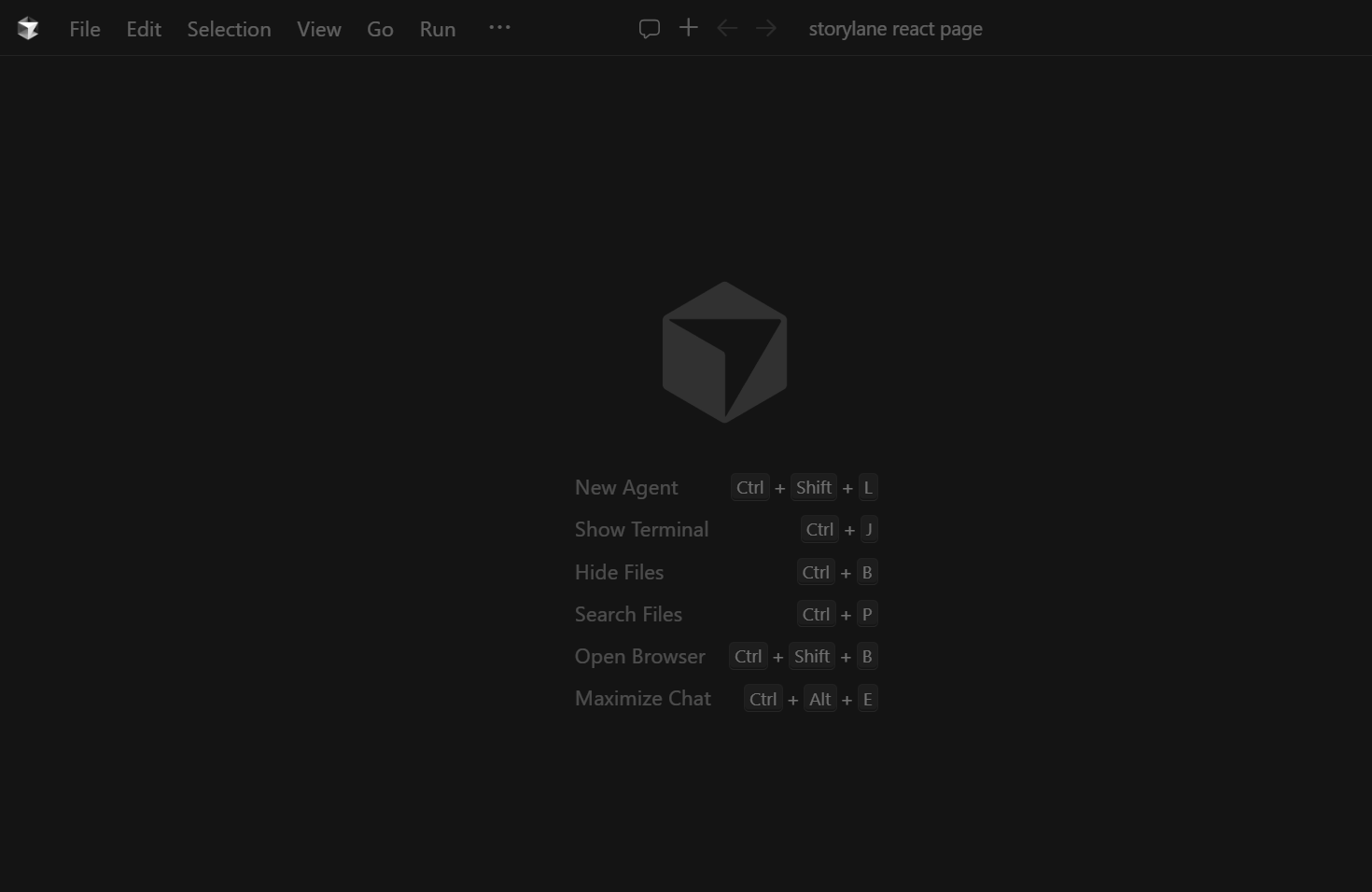Open the Selection menu

tap(229, 29)
